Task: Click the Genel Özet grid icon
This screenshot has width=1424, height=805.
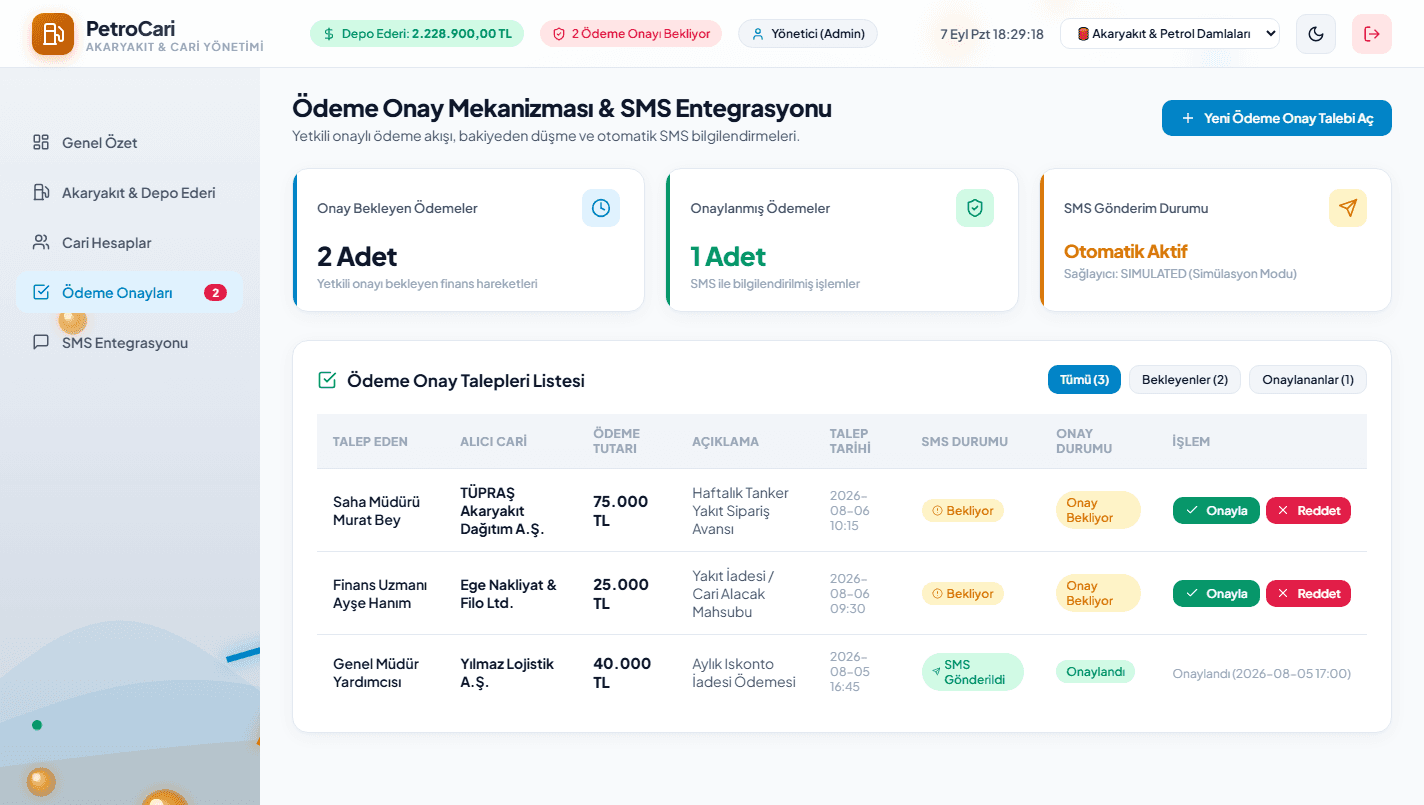Action: (41, 142)
